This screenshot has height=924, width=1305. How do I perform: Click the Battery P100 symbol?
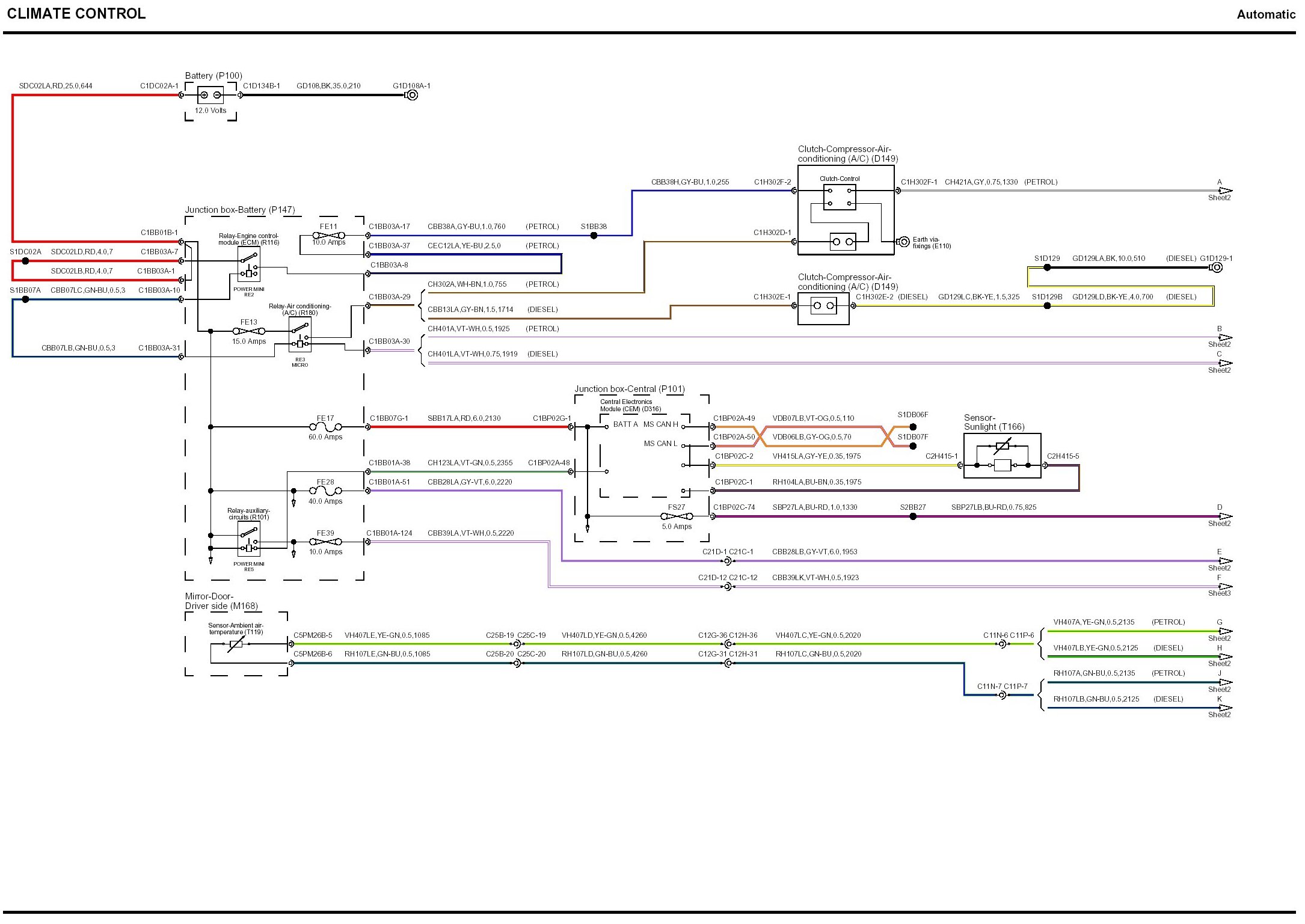[x=210, y=95]
